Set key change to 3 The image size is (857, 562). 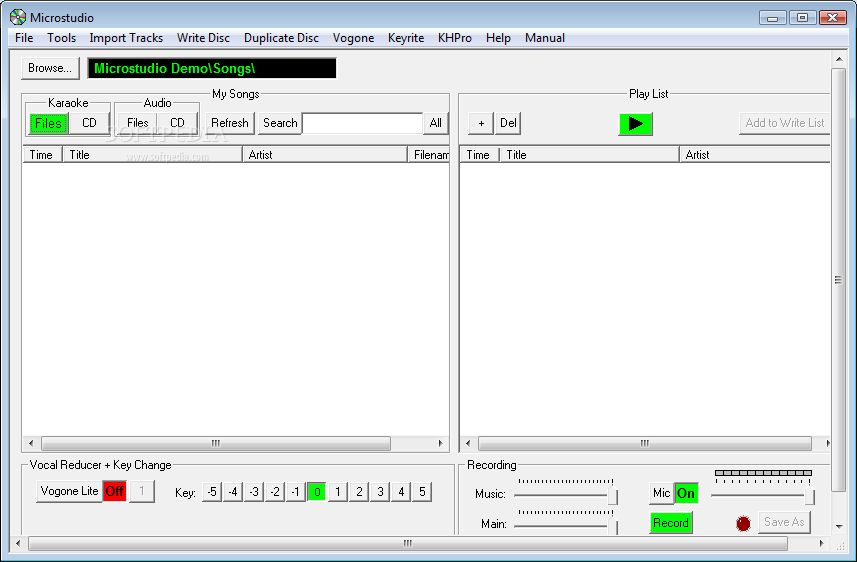[380, 492]
